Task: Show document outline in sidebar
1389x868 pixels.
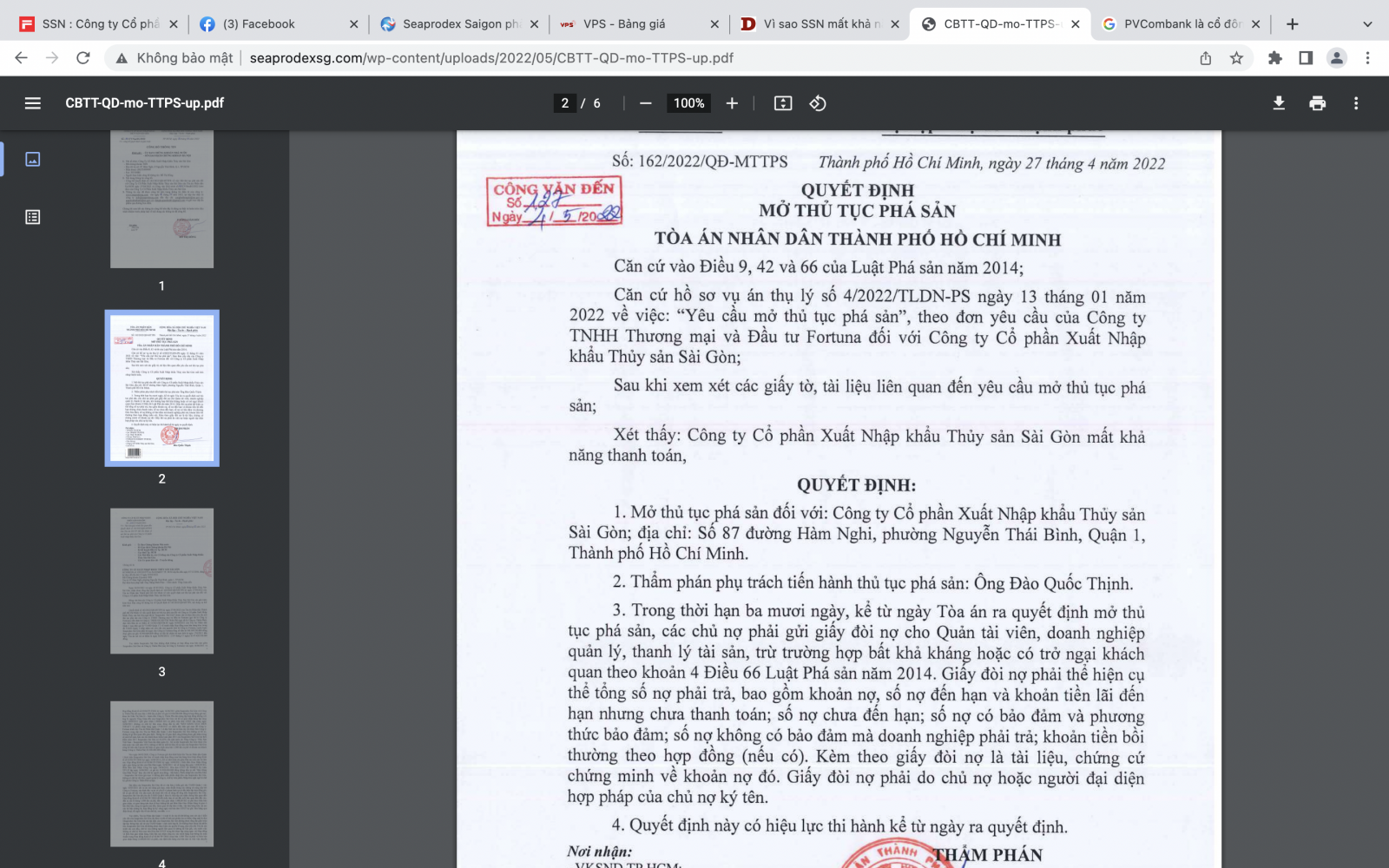Action: tap(33, 217)
